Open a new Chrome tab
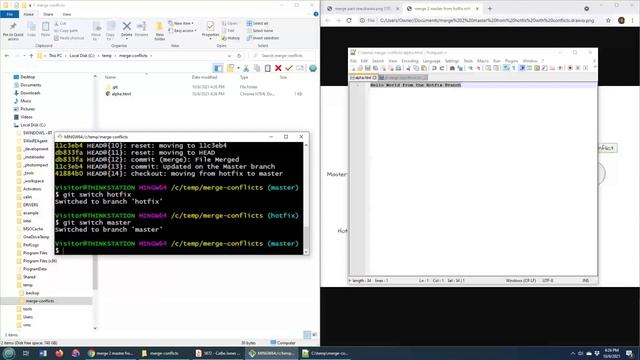Screen dimensions: 640x360 [x=490, y=9]
